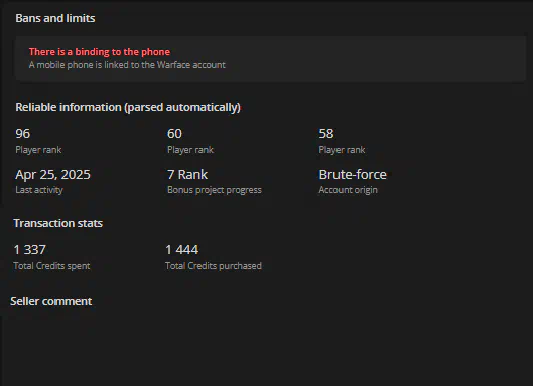Viewport: 533px width, 386px height.
Task: Click the Bans and limits heading
Action: [55, 18]
